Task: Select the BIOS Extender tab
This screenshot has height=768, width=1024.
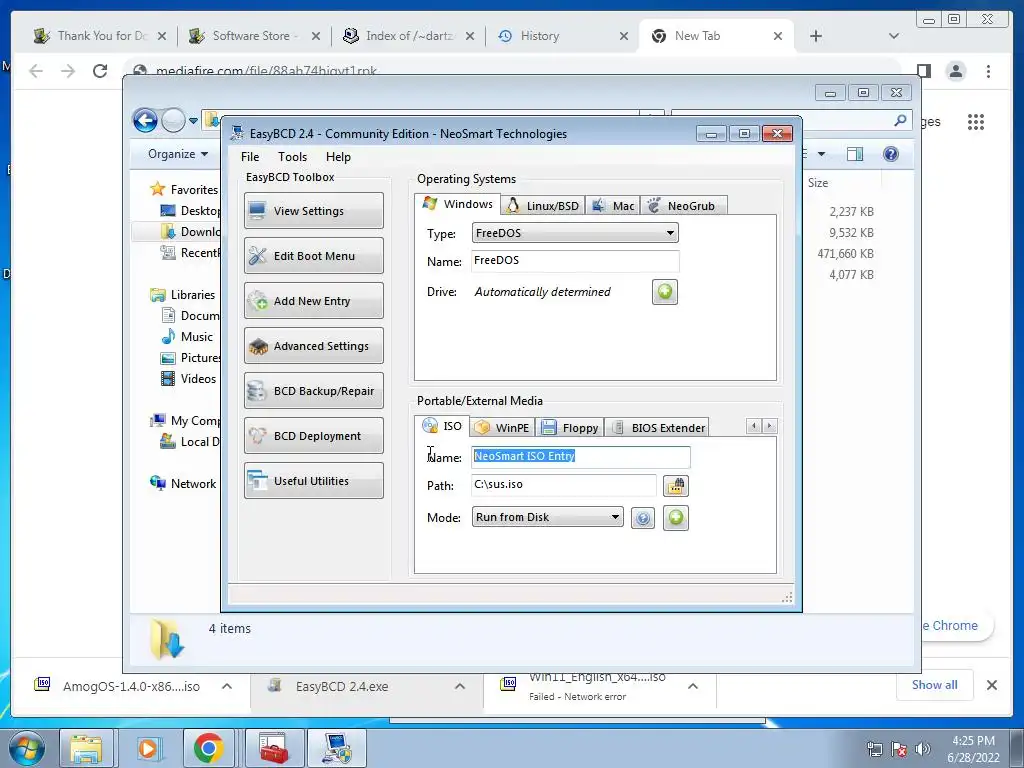Action: click(658, 428)
